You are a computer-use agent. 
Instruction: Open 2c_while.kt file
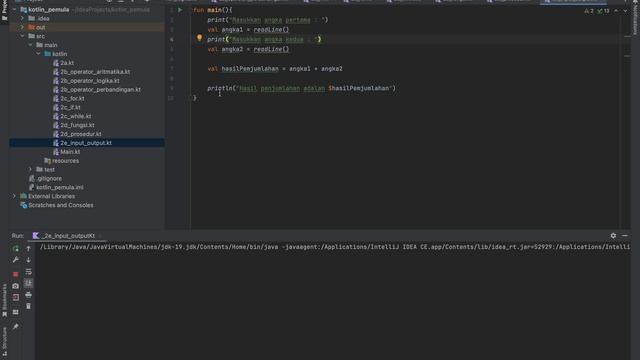coord(76,116)
